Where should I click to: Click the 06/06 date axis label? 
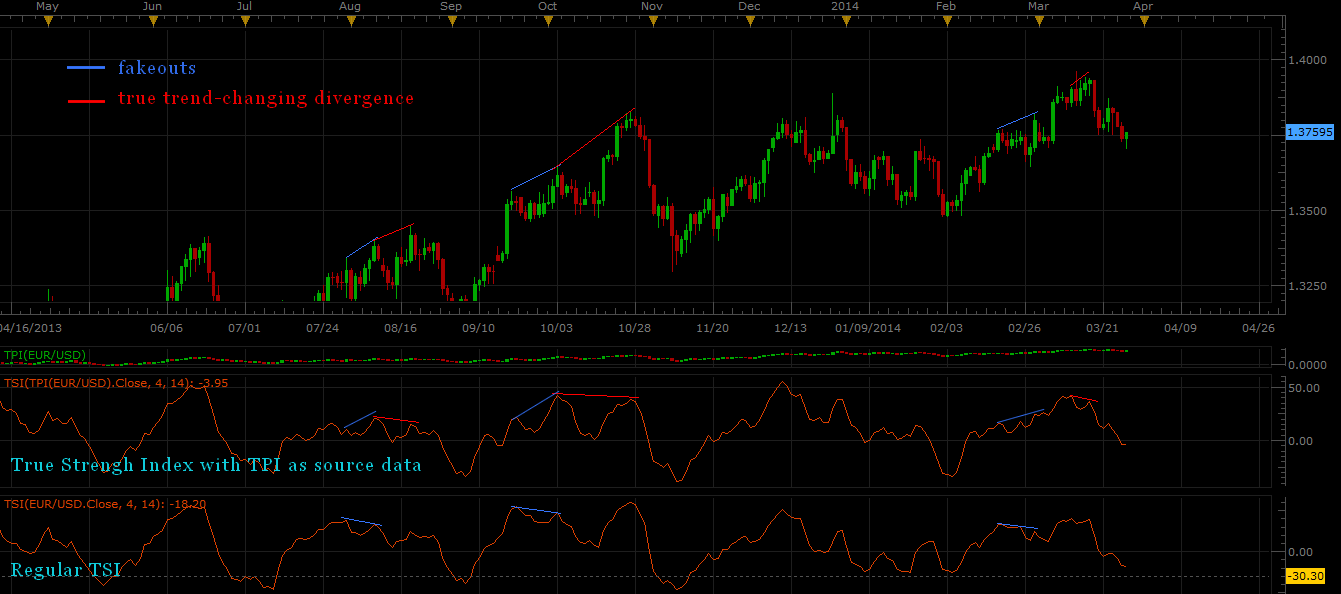pyautogui.click(x=166, y=327)
